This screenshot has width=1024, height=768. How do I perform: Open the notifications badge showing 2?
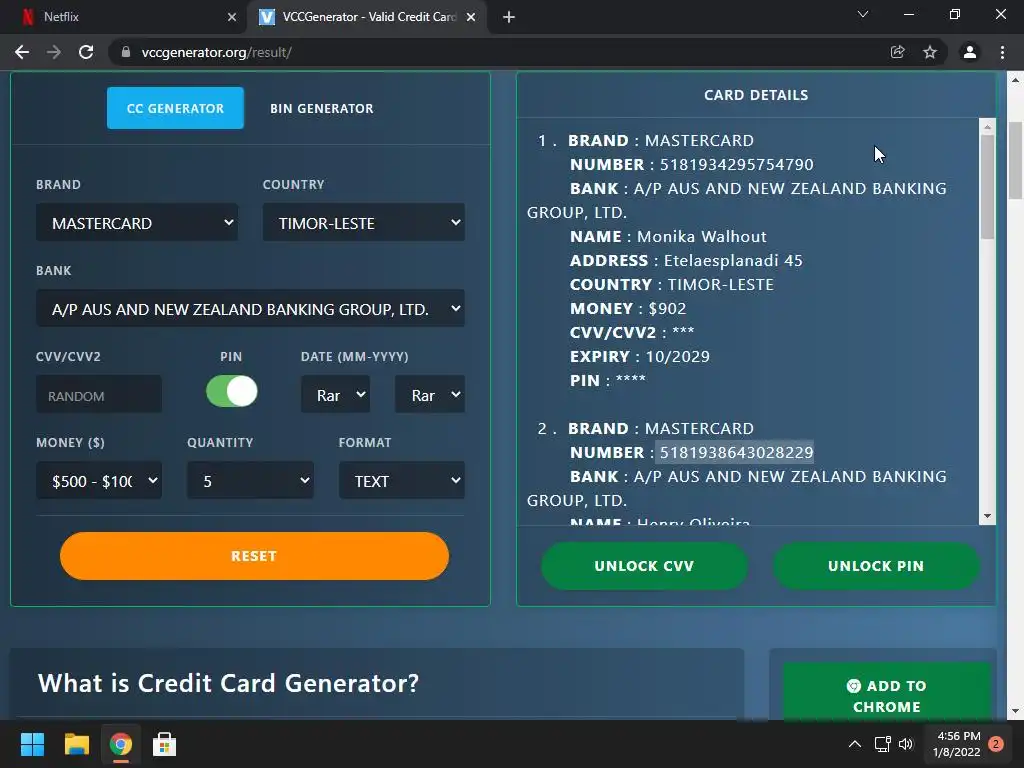[996, 744]
